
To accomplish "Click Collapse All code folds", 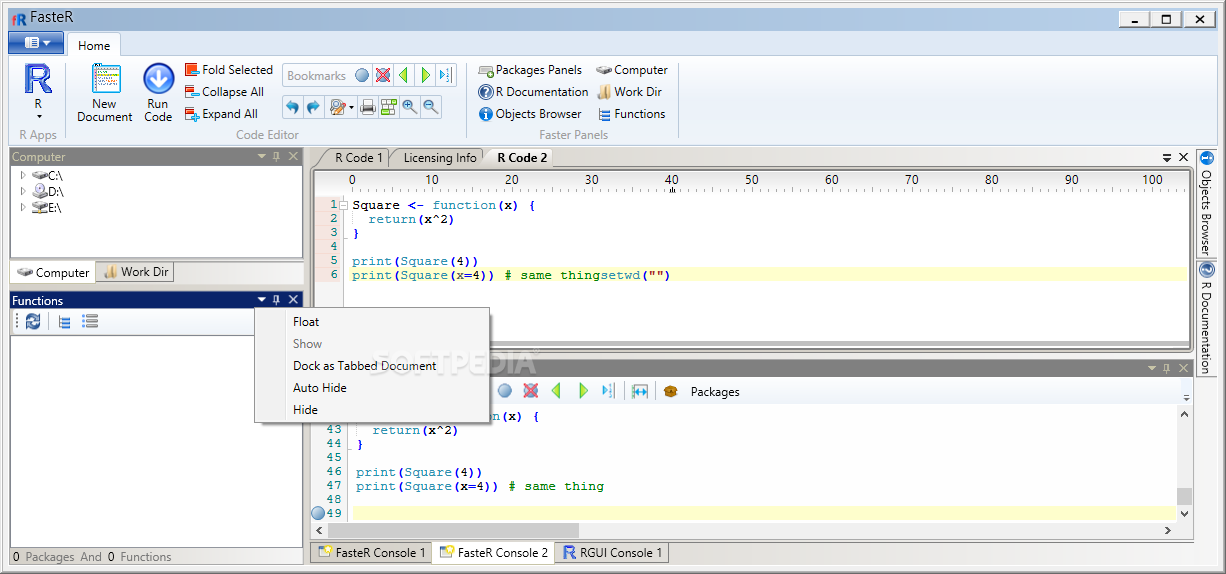I will point(224,92).
